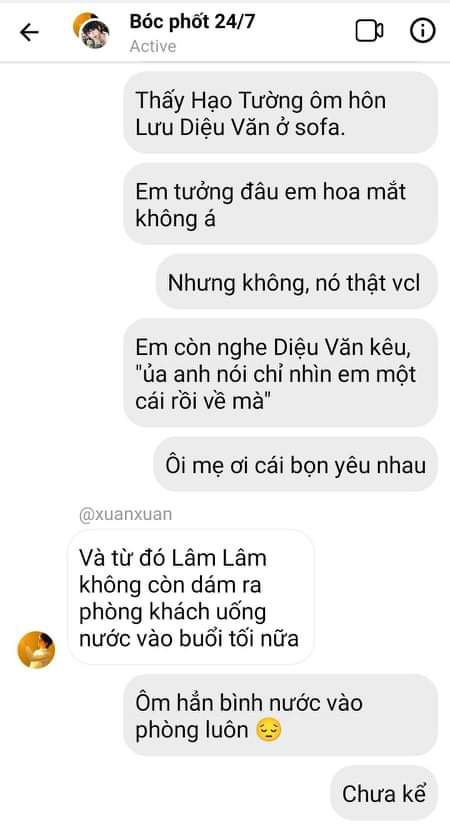Tap the 'Nhưng không, nó thật vcl' bubble
450x825 pixels.
pos(297,283)
